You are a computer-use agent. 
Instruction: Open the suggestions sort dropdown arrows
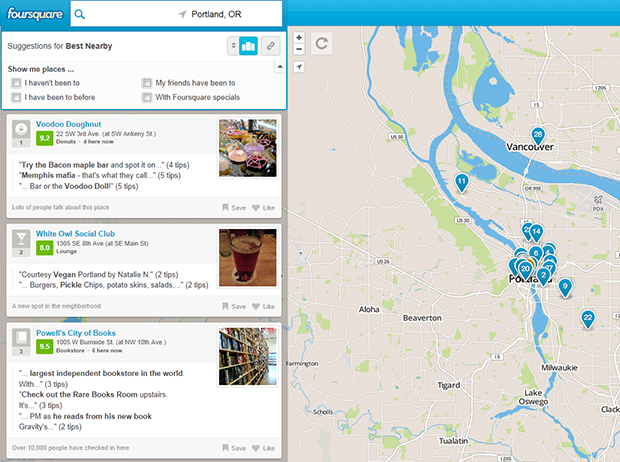(233, 46)
